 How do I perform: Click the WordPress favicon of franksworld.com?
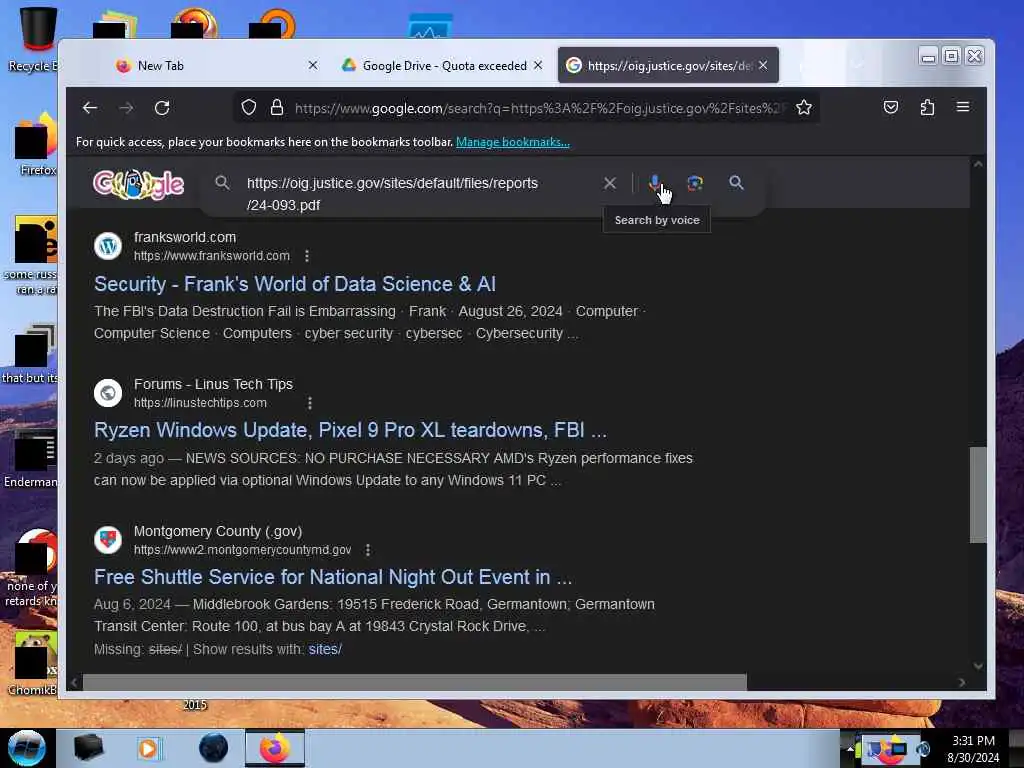point(108,246)
